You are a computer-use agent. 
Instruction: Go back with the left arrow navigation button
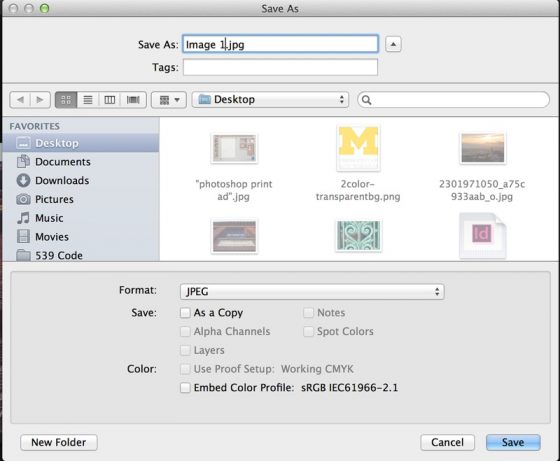[20, 100]
